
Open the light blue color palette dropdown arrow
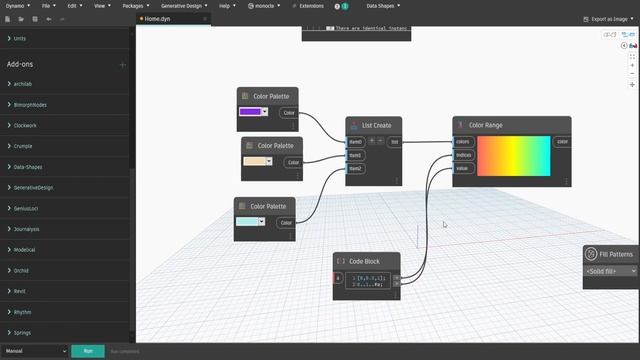click(262, 221)
